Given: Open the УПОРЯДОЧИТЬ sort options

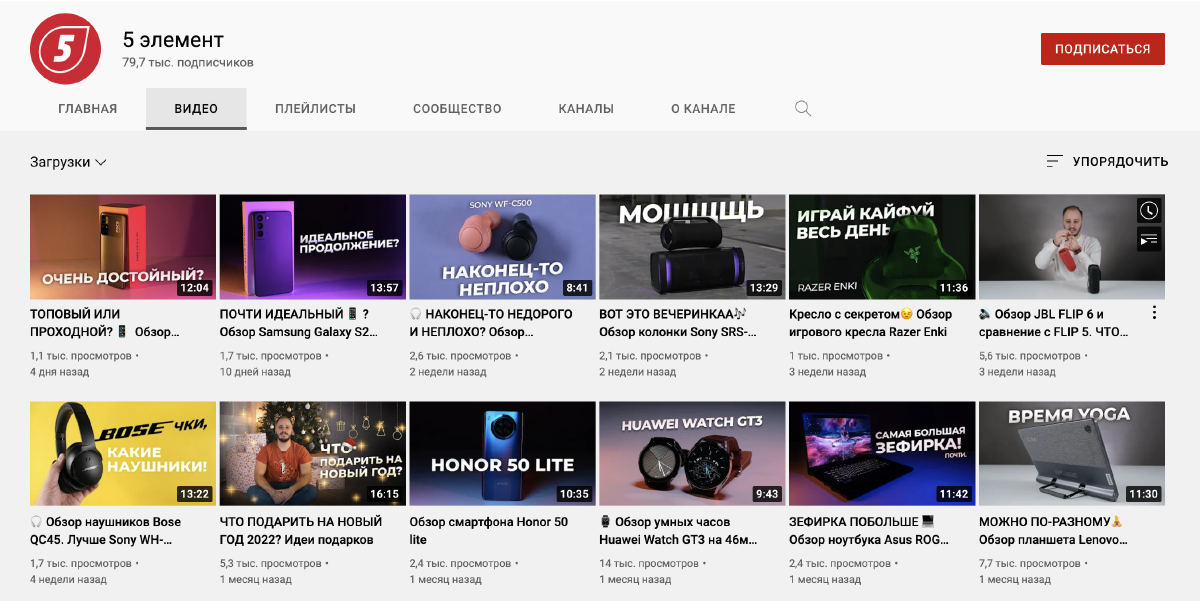Looking at the screenshot, I should (x=1107, y=161).
